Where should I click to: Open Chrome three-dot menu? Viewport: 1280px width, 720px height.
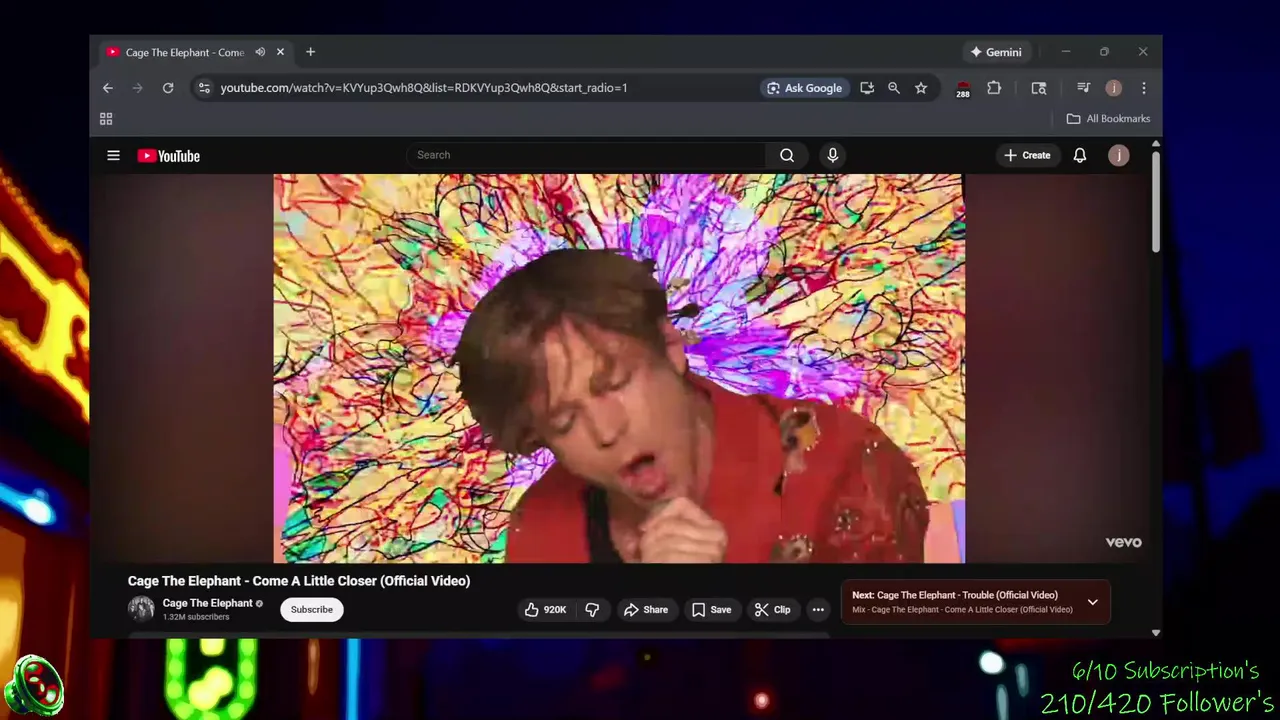pos(1144,88)
